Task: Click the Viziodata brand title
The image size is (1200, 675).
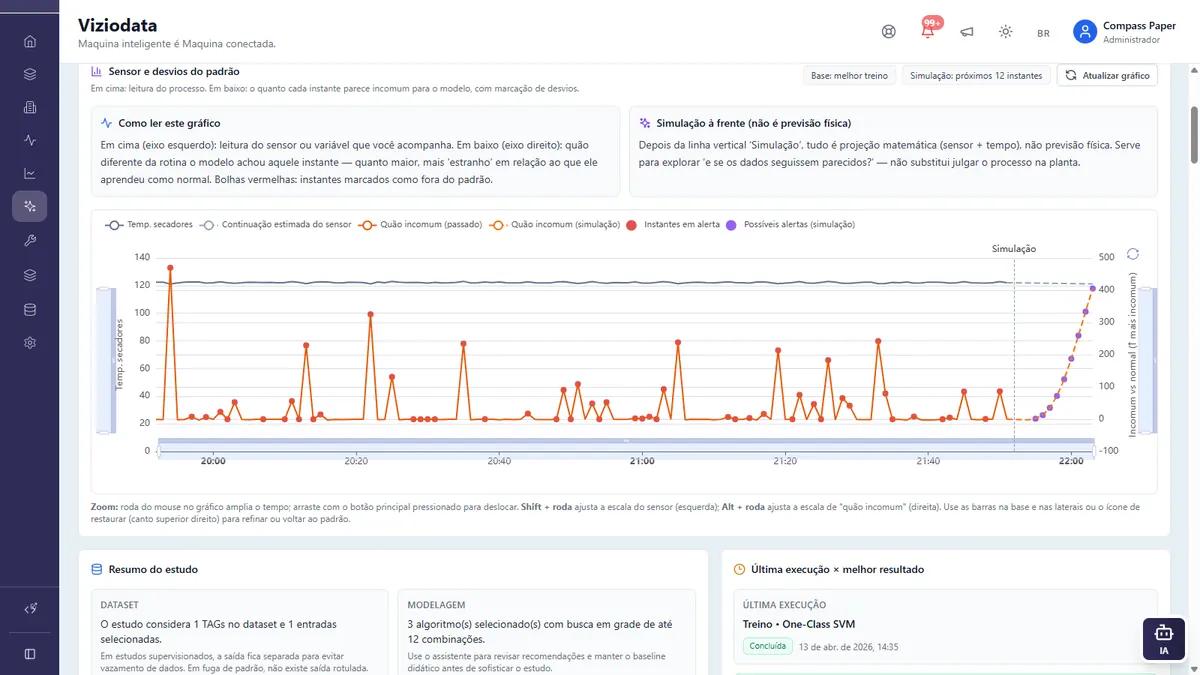Action: (x=118, y=26)
